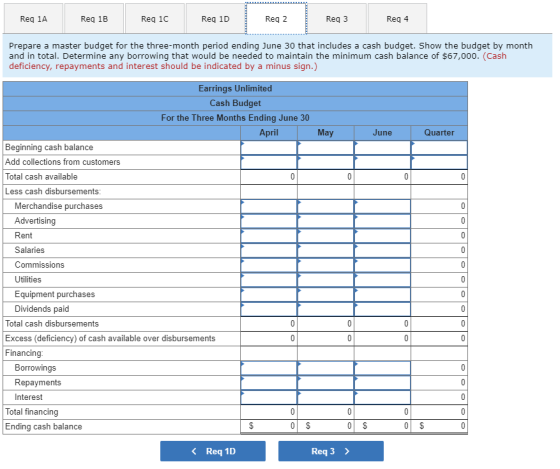Click May Borrowings field

pyautogui.click(x=326, y=368)
